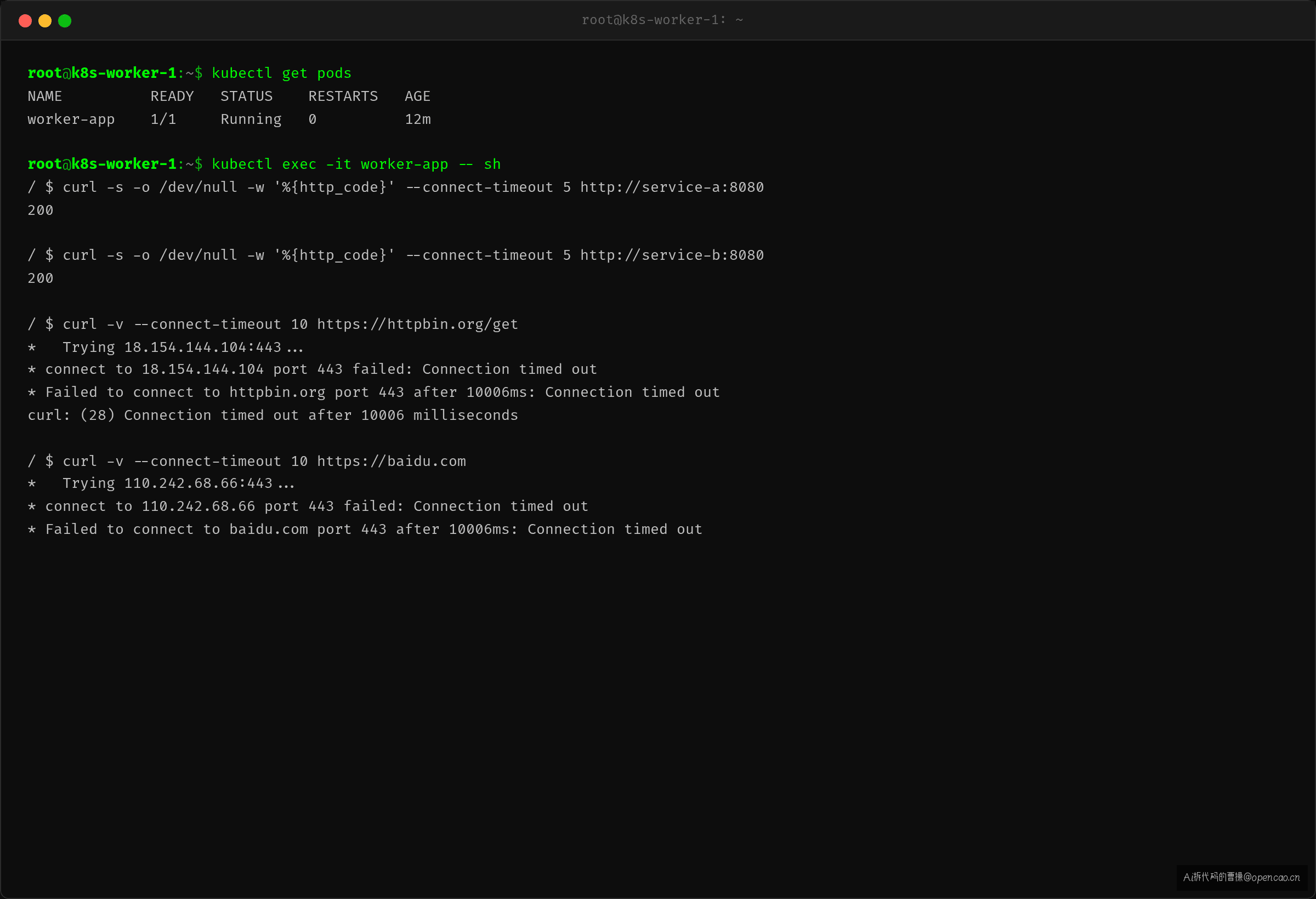Click the 'connect to 18.154.144.104 port 443 failed' line

[312, 369]
